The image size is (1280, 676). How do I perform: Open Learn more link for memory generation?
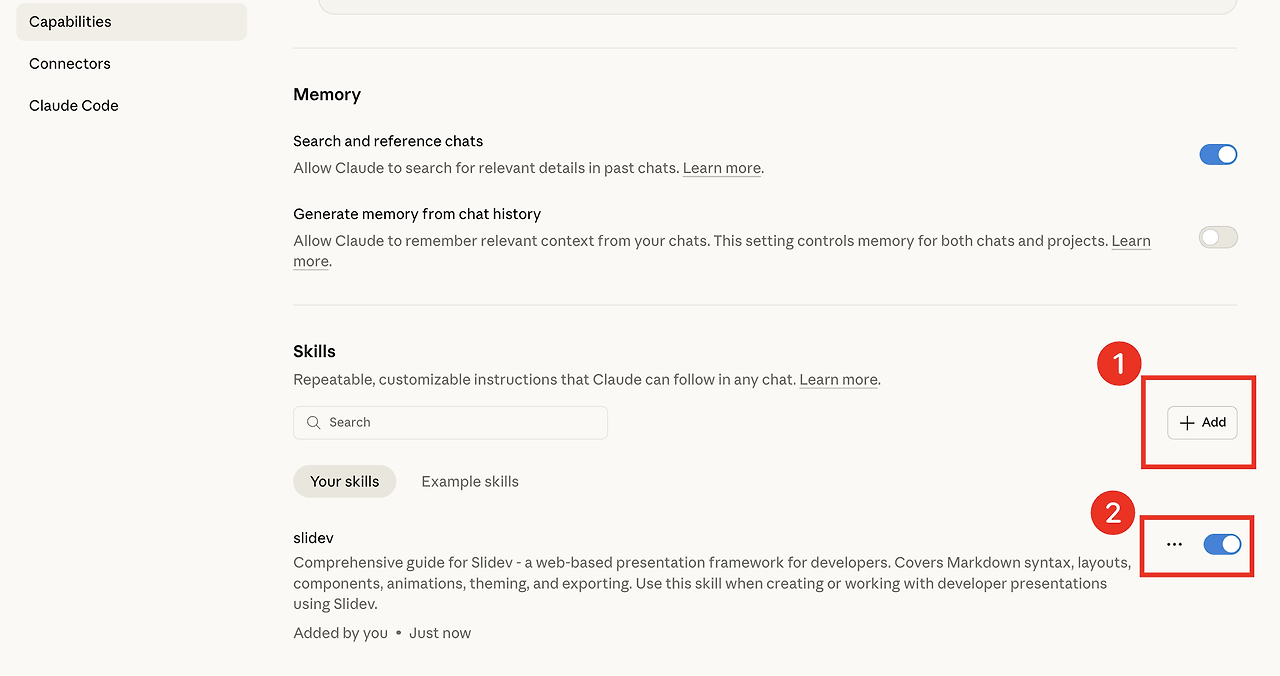point(1131,242)
